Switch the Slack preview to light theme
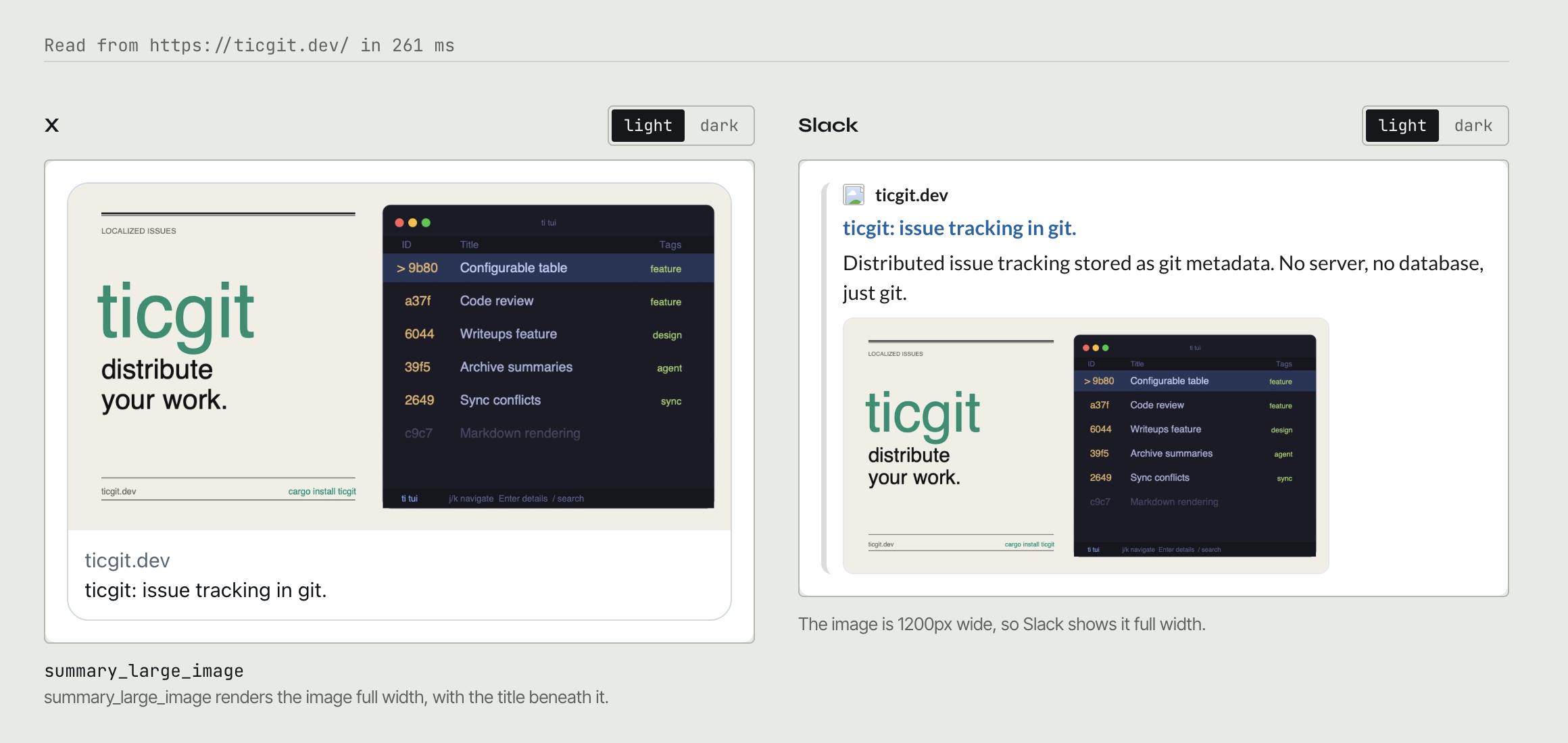 pos(1402,126)
